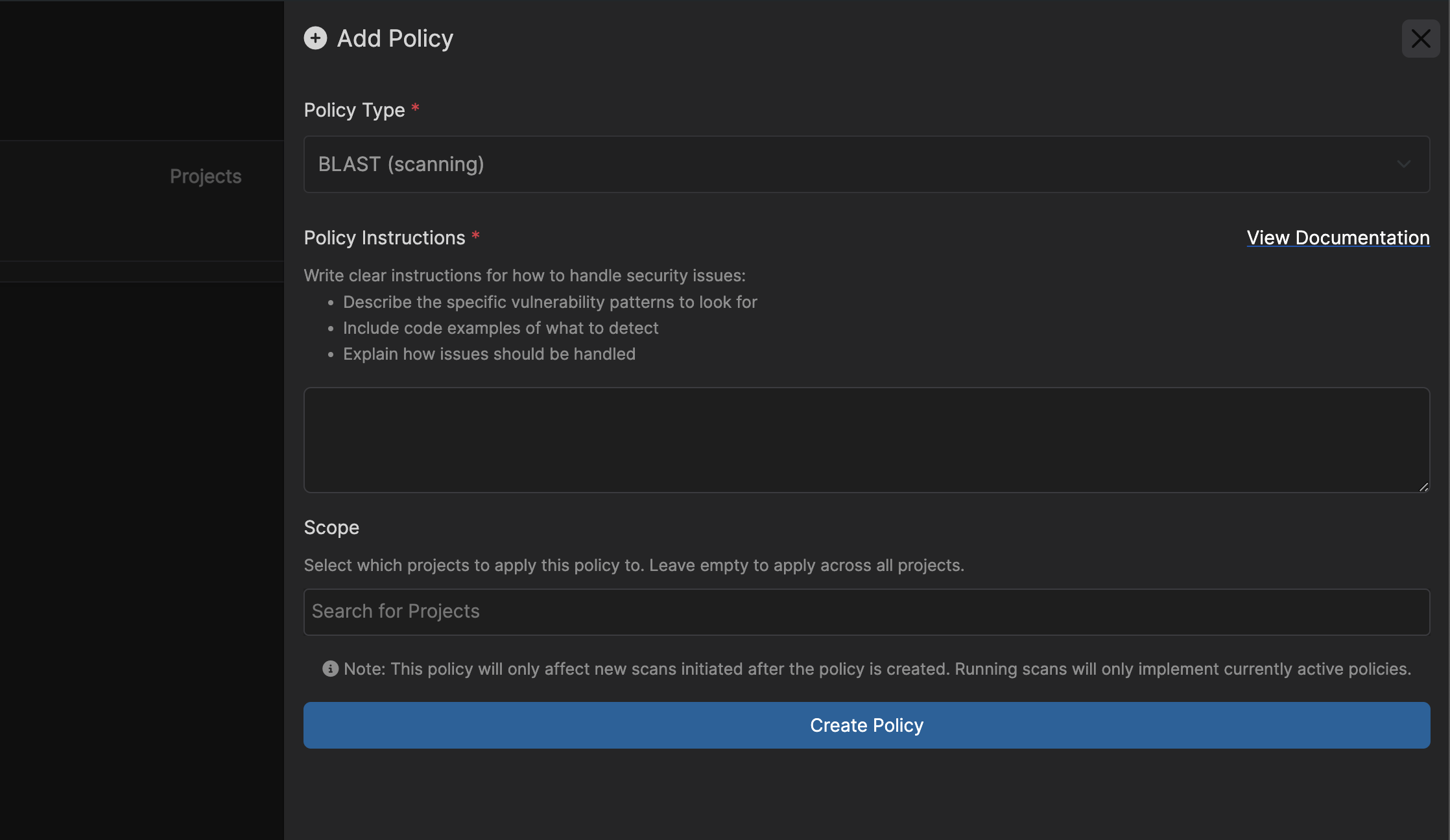Click the info icon beside the Note

click(x=330, y=669)
